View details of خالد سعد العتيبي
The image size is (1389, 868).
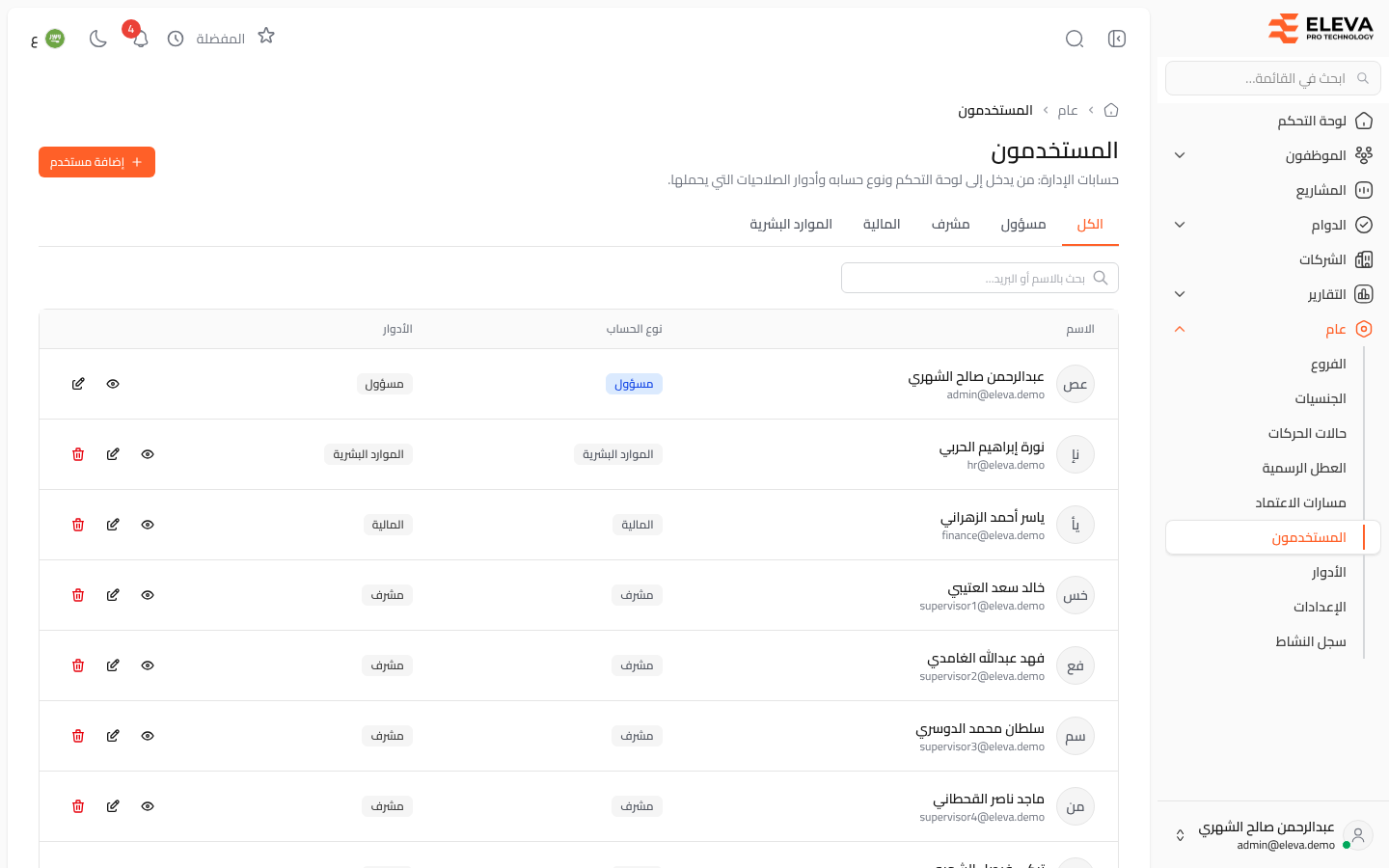click(x=148, y=595)
